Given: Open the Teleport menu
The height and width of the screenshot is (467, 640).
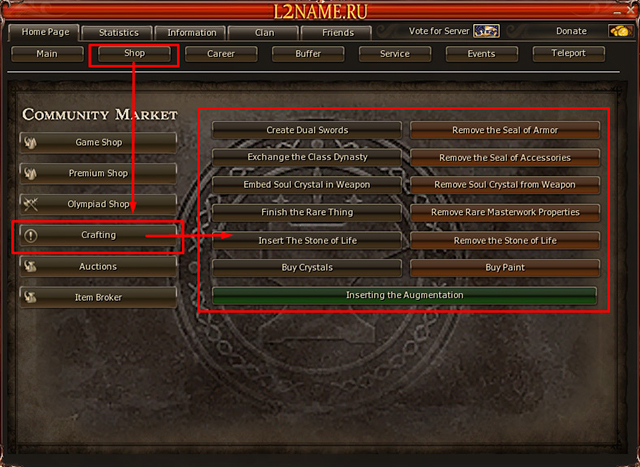Looking at the screenshot, I should pos(569,53).
